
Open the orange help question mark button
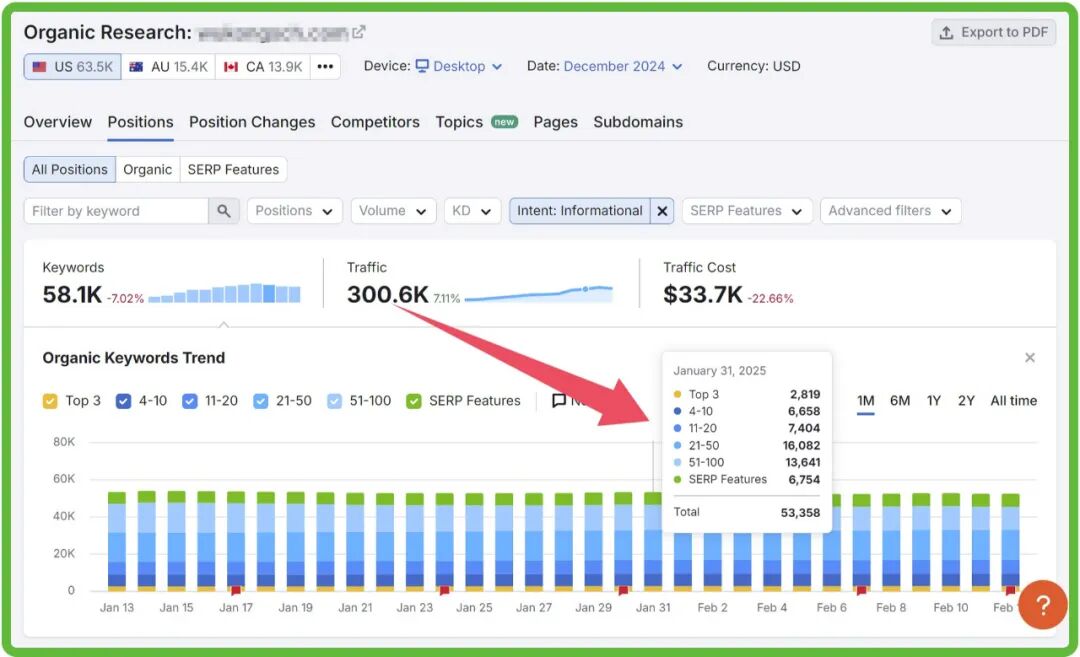[x=1042, y=605]
